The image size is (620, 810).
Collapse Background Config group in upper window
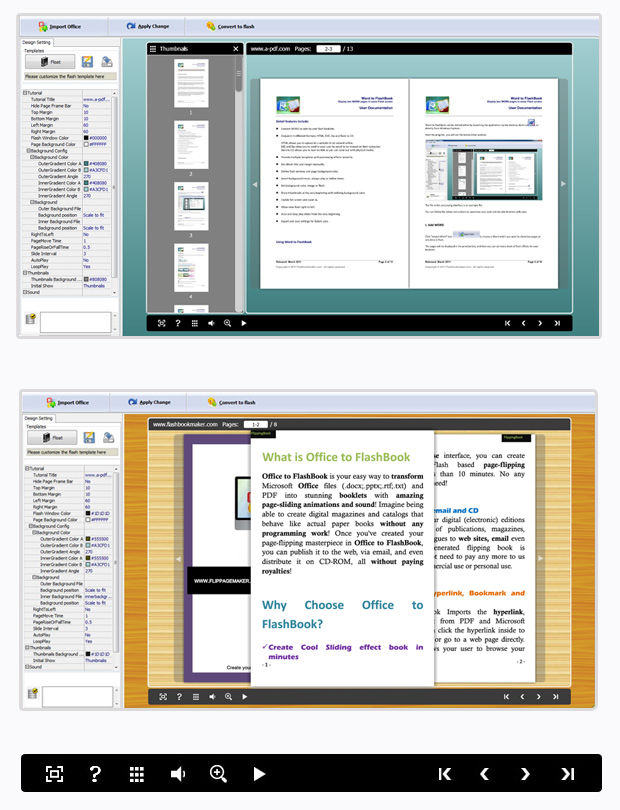pyautogui.click(x=28, y=151)
